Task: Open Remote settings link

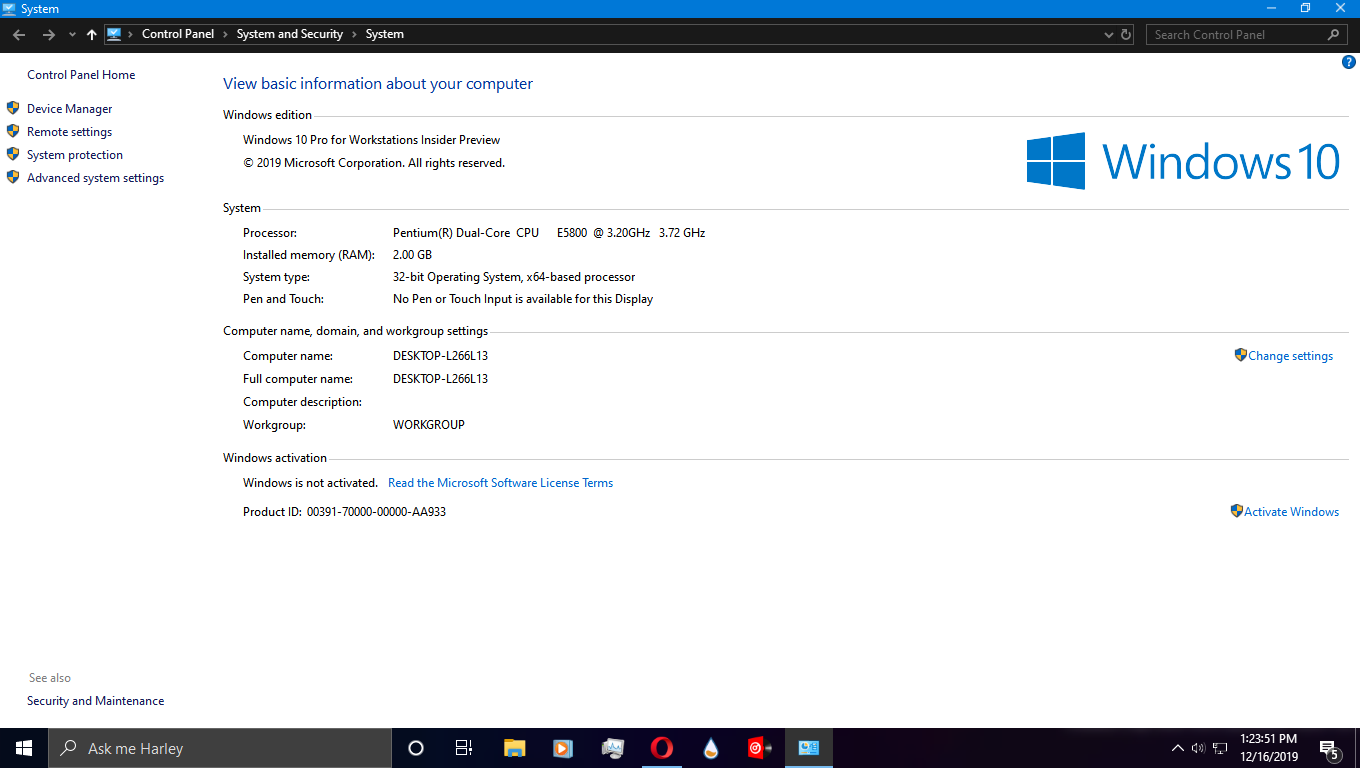Action: [x=69, y=132]
